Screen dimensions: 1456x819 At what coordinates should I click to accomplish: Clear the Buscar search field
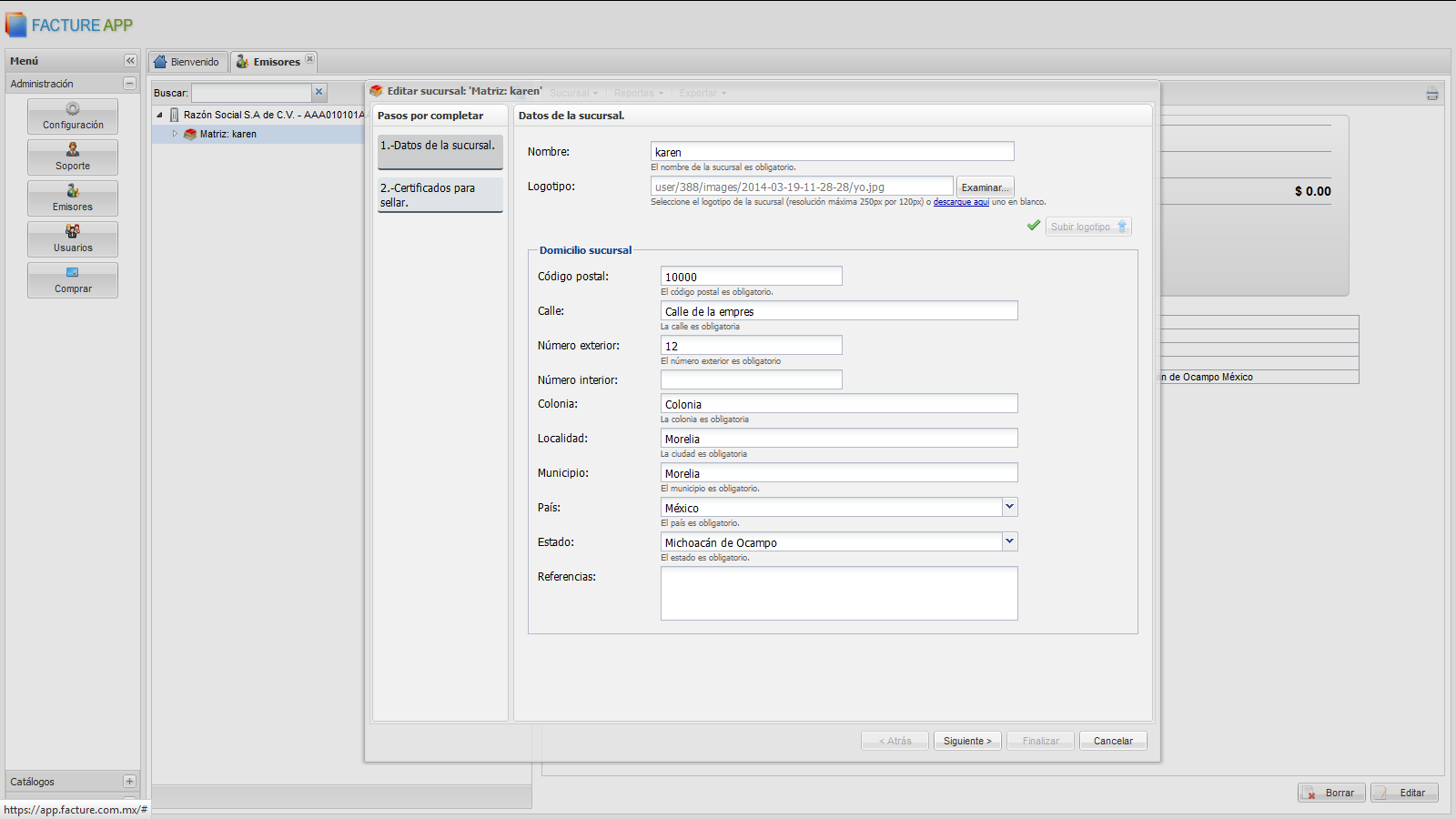point(318,92)
